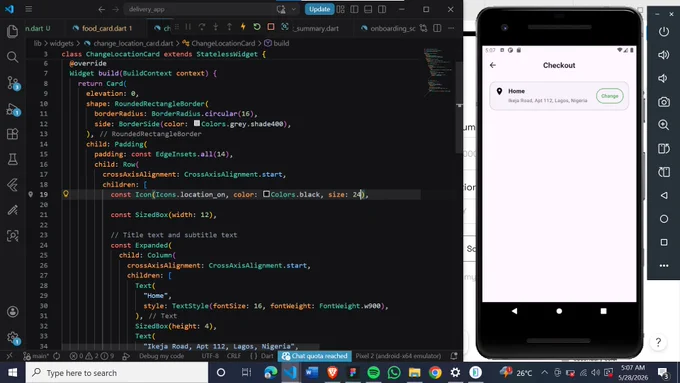Click the code minimap preview
Image resolution: width=680 pixels, height=383 pixels.
click(x=438, y=72)
